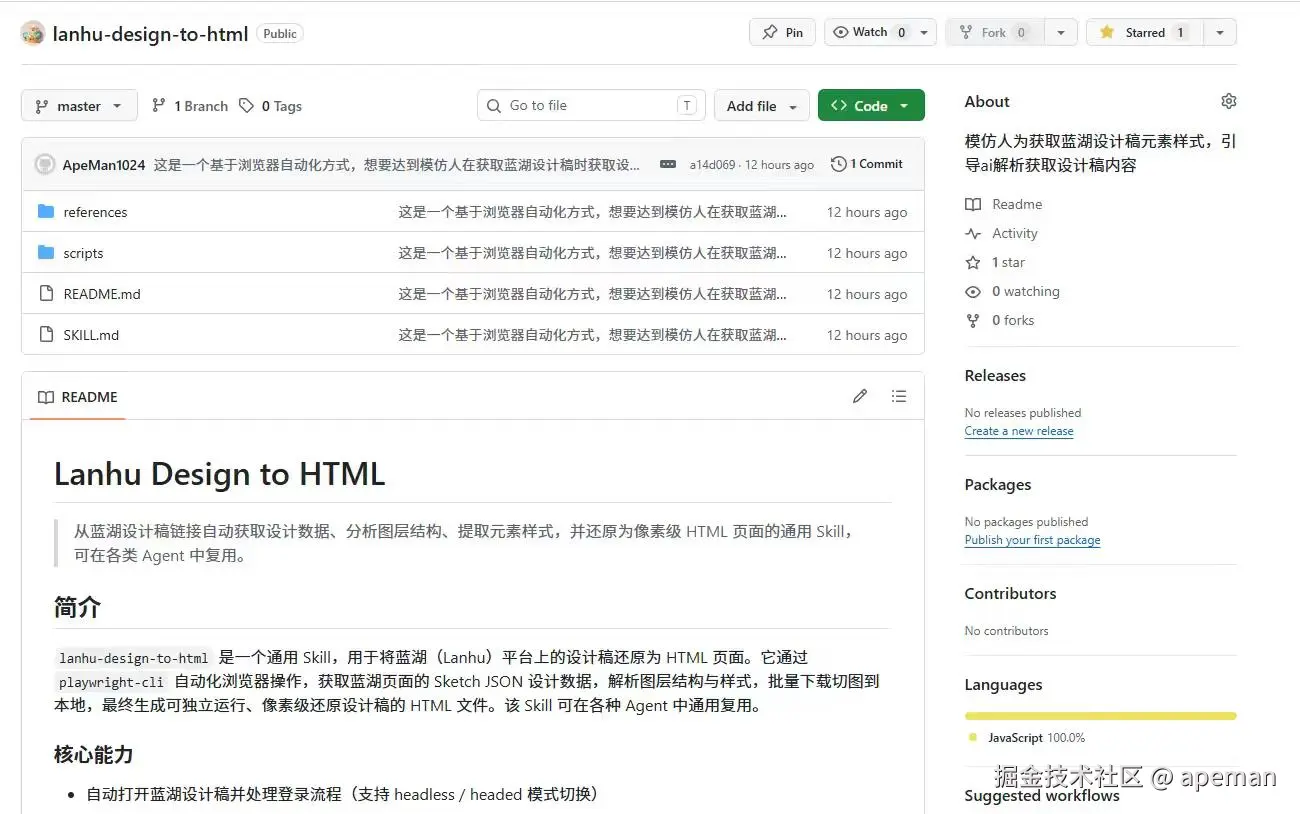1300x814 pixels.
Task: Open commit hash a14d069
Action: click(712, 165)
